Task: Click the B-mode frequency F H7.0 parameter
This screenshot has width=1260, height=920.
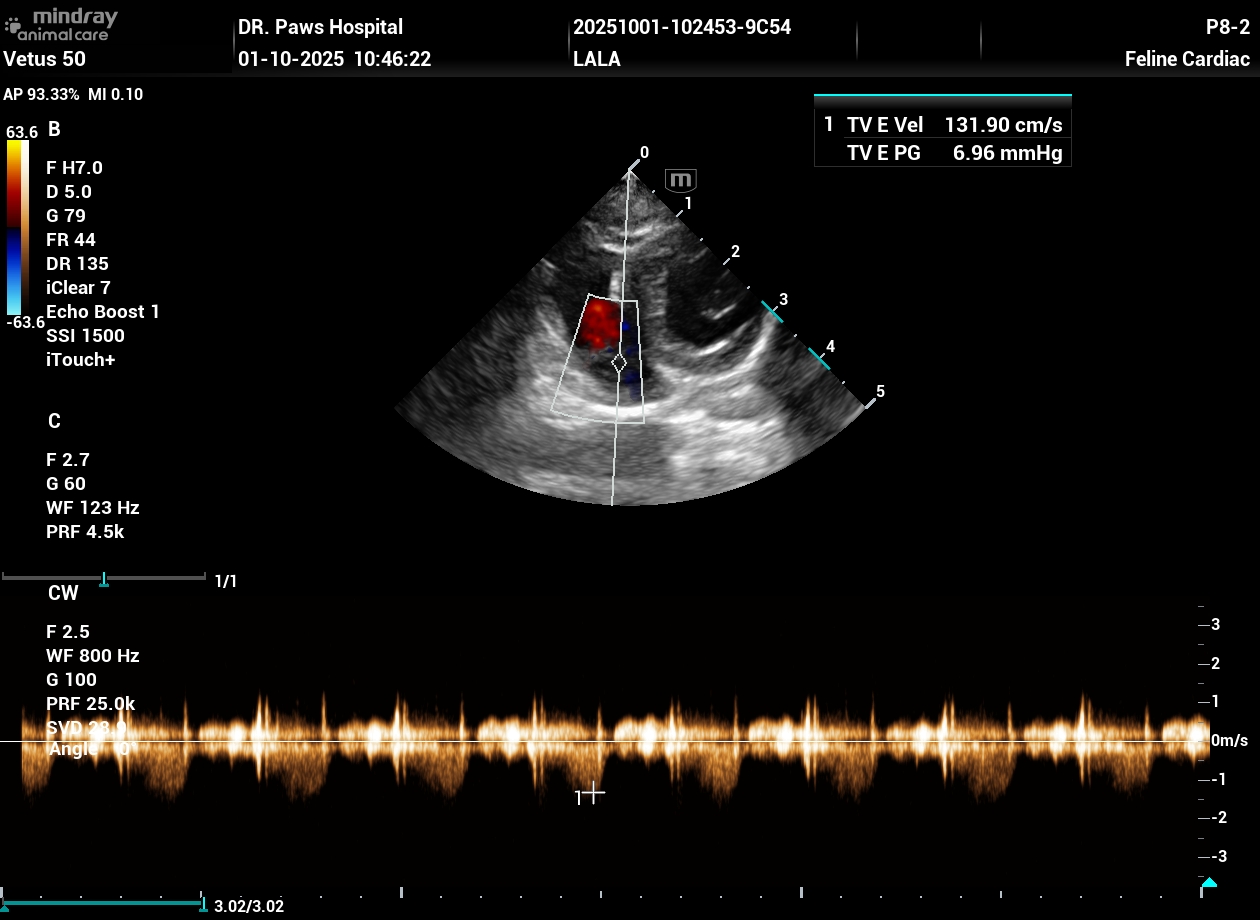Action: point(74,168)
